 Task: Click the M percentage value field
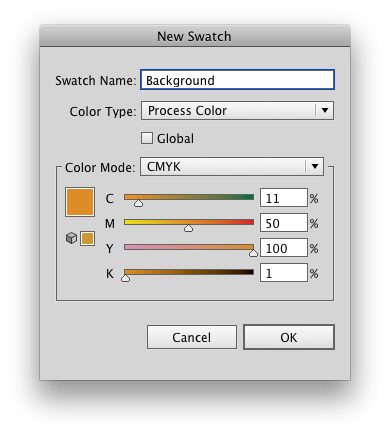pos(284,223)
